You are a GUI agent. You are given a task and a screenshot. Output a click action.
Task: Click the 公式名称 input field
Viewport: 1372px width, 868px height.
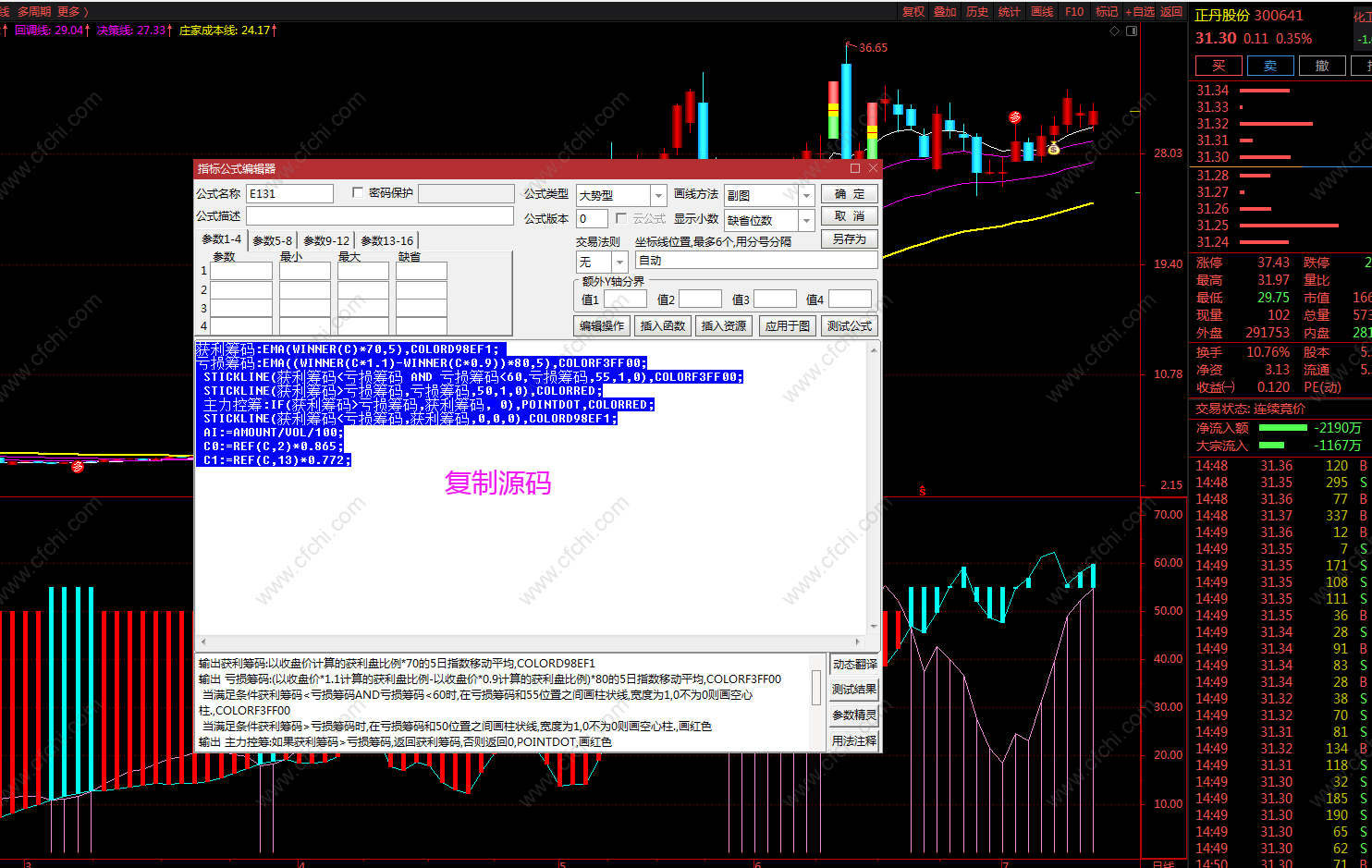(x=289, y=193)
